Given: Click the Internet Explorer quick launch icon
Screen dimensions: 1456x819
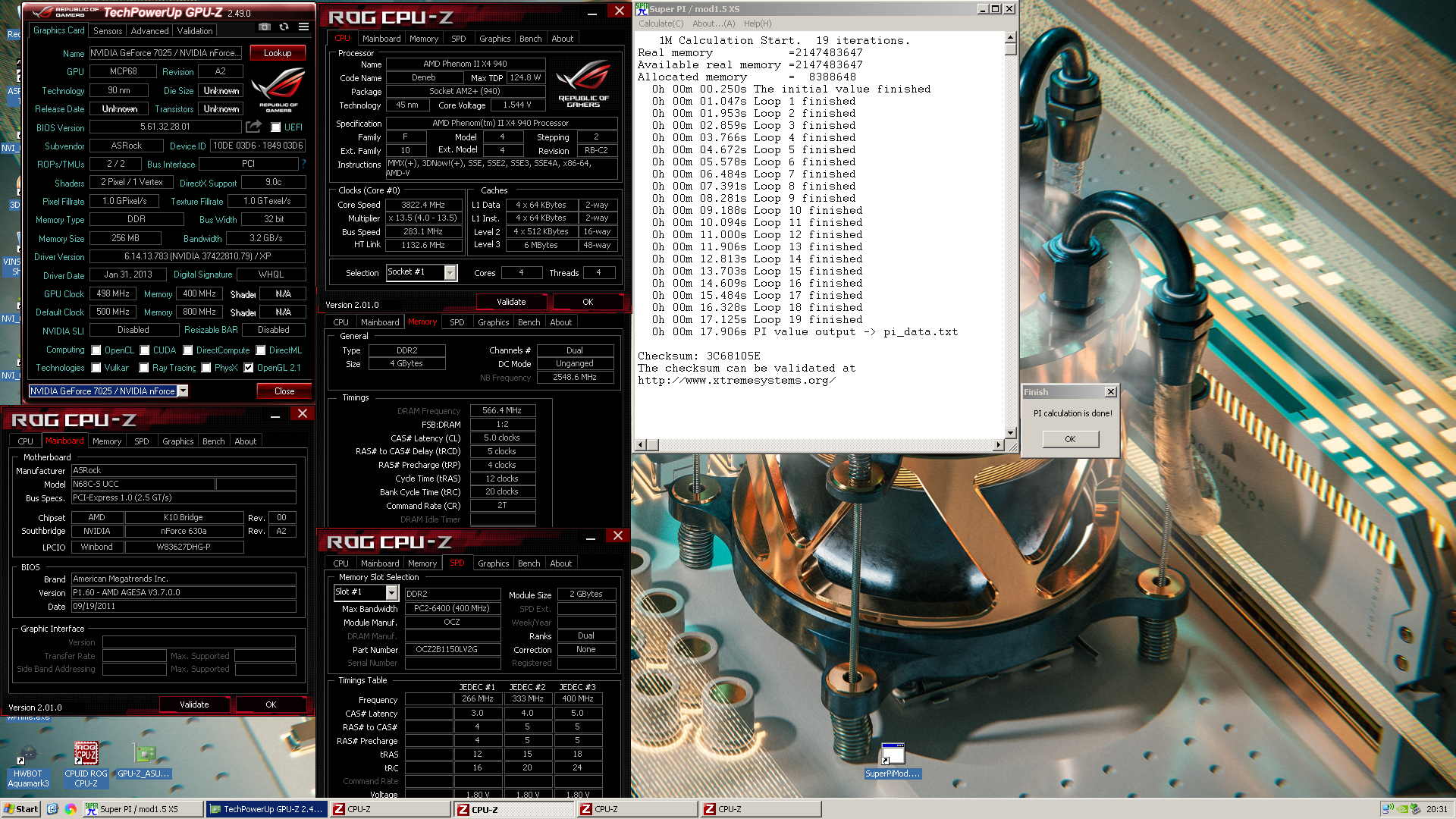Looking at the screenshot, I should [x=52, y=809].
